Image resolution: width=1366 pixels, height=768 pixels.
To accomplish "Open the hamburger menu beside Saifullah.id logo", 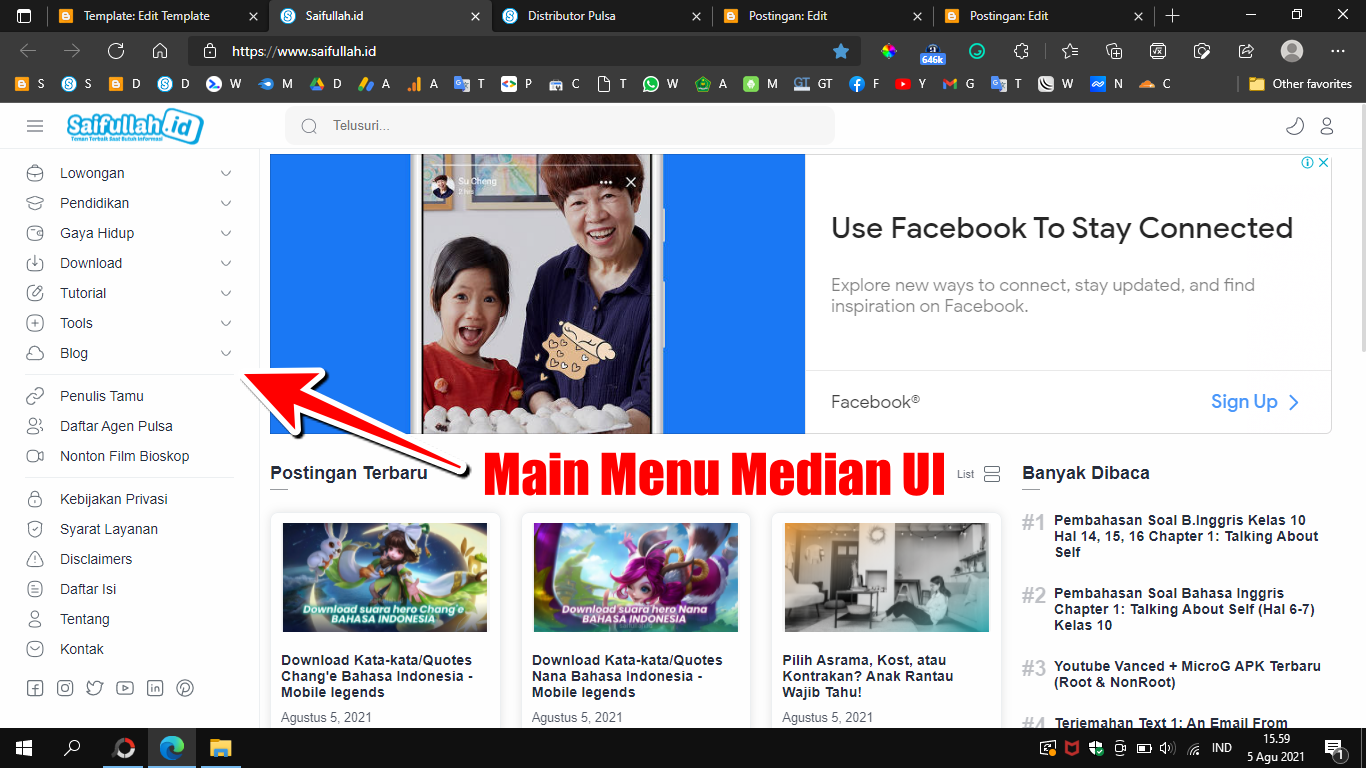I will click(x=35, y=126).
